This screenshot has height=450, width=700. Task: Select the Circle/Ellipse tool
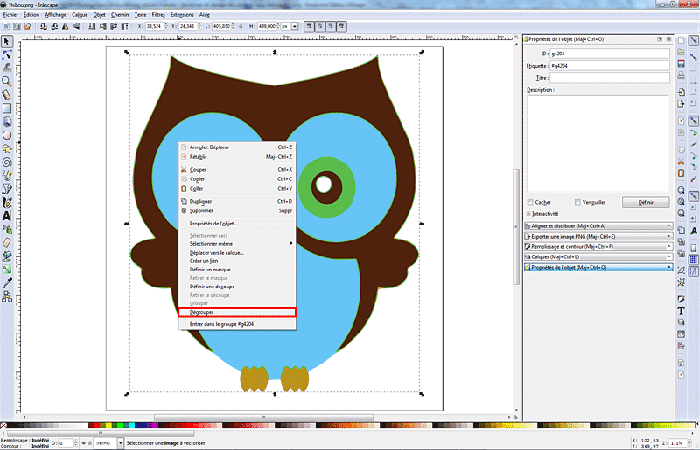click(x=7, y=134)
